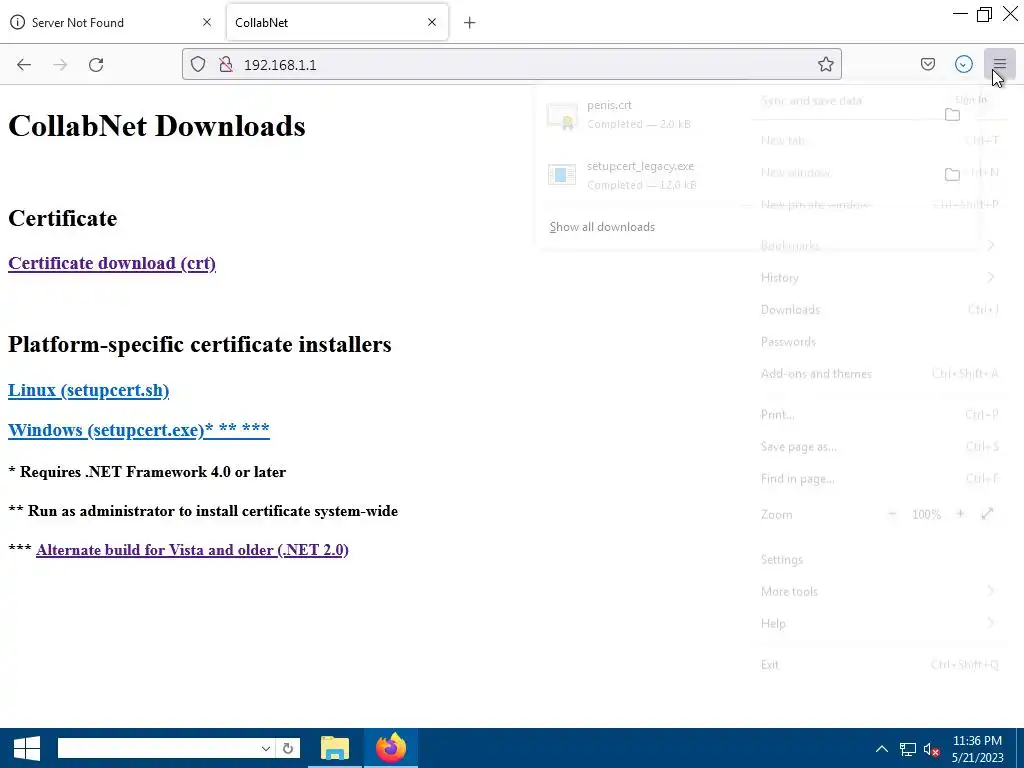
Task: Open network status tray icon
Action: point(908,749)
